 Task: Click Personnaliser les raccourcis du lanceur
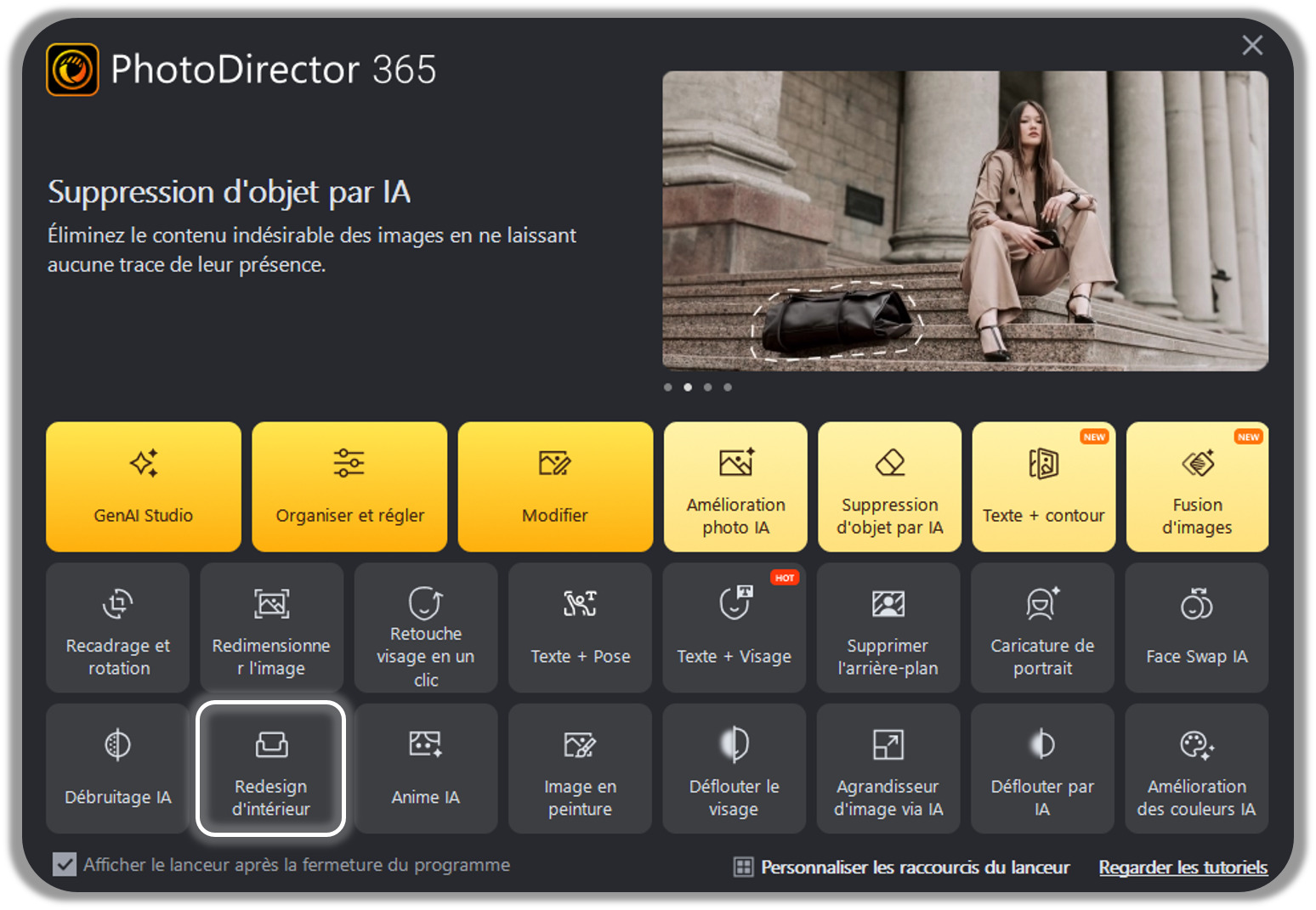[902, 868]
